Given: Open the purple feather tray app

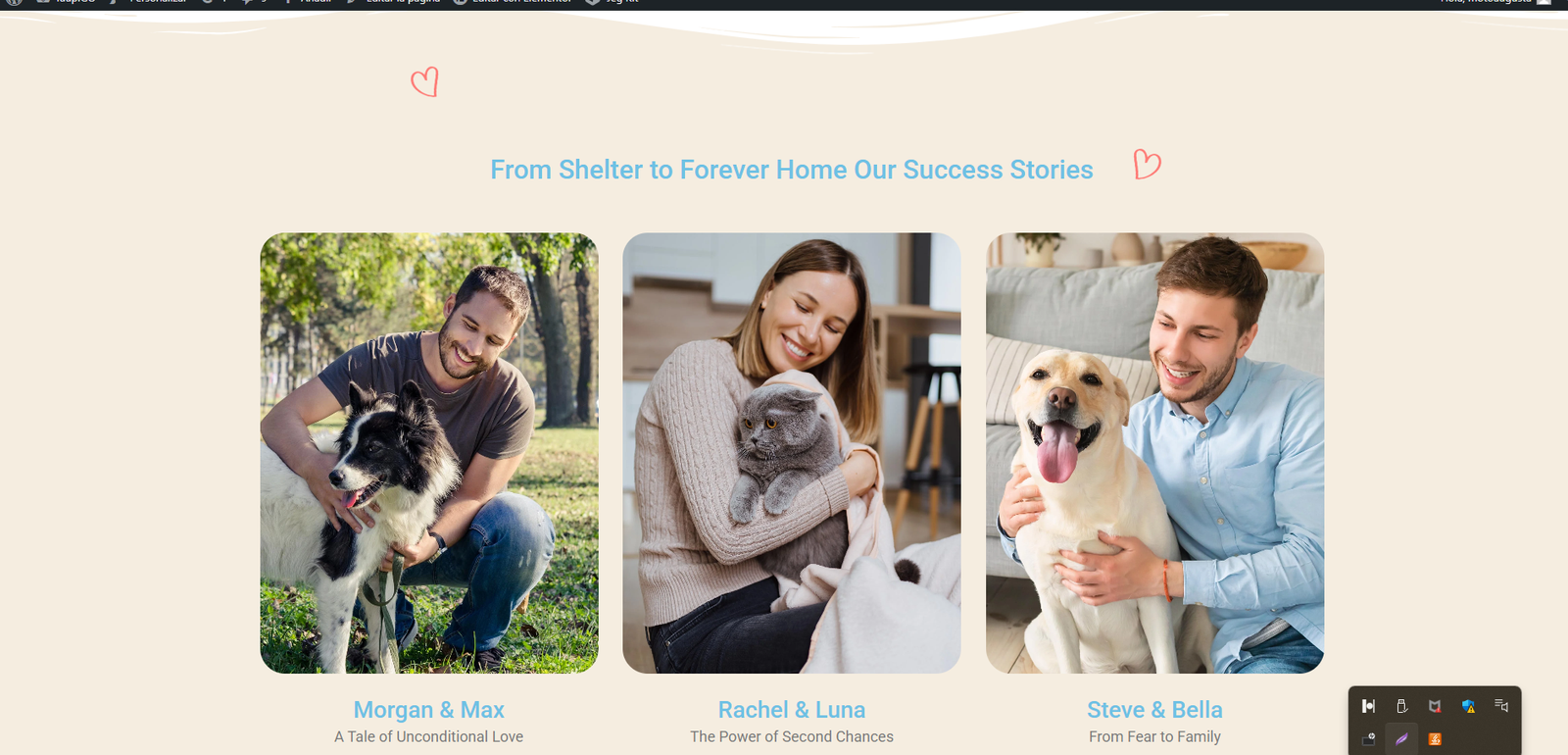Looking at the screenshot, I should click(1401, 739).
